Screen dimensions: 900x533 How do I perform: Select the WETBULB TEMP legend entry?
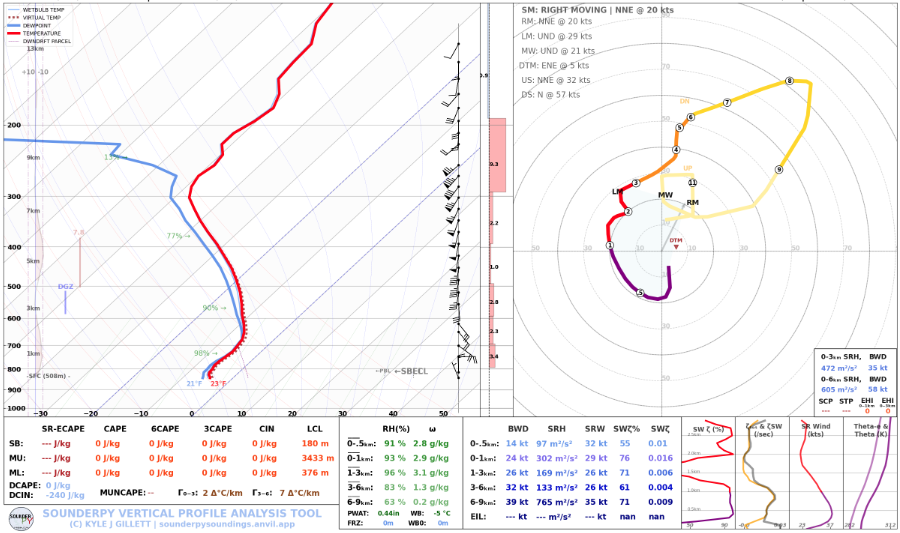tap(36, 10)
